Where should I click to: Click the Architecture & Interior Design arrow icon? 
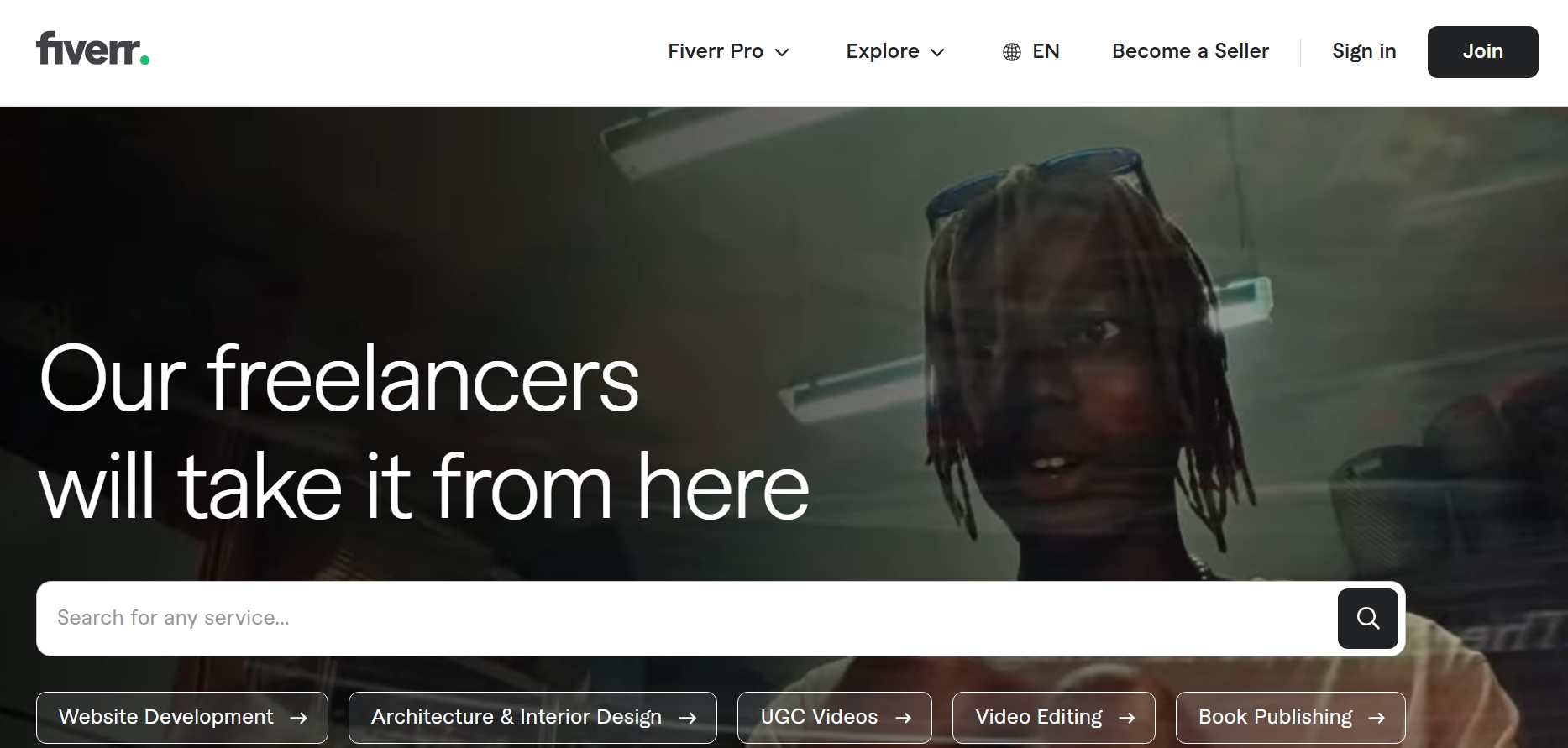tap(687, 718)
